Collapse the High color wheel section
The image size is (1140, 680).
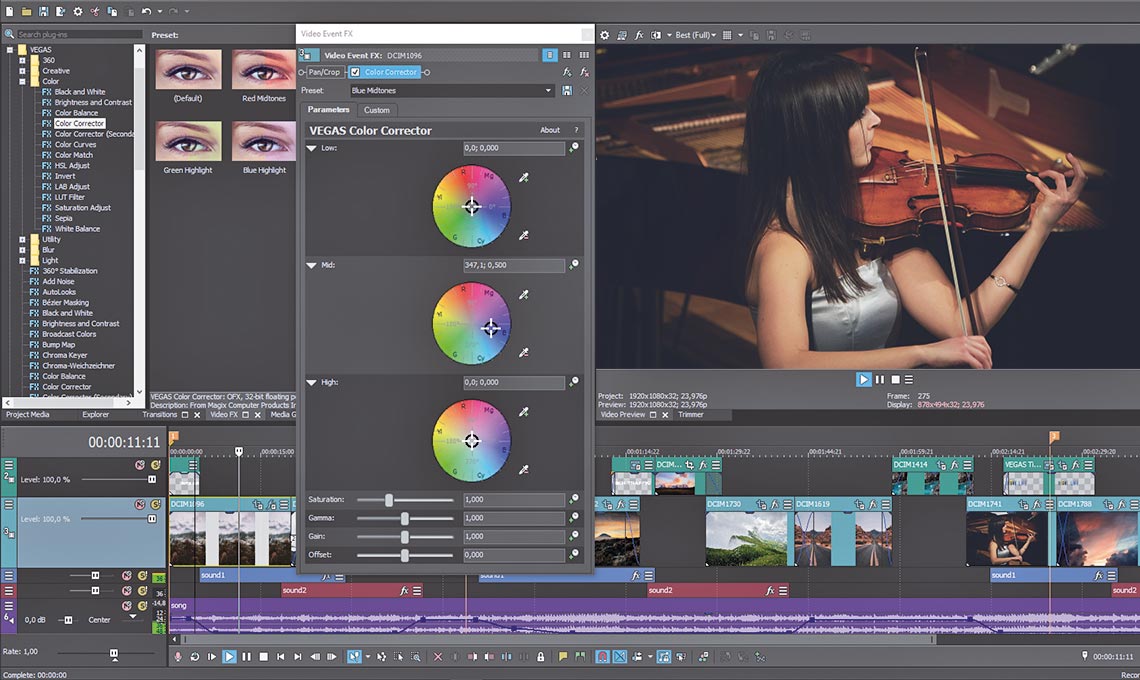click(312, 383)
